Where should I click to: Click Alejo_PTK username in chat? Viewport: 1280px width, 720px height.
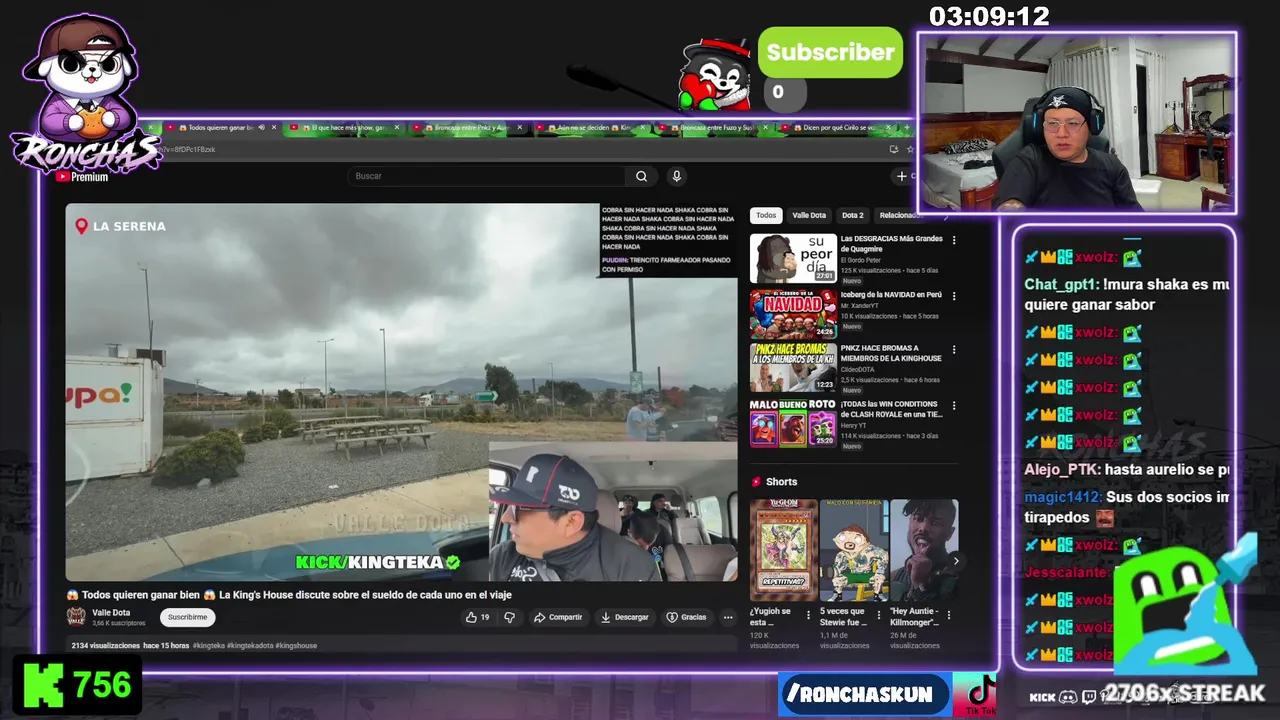[1061, 470]
